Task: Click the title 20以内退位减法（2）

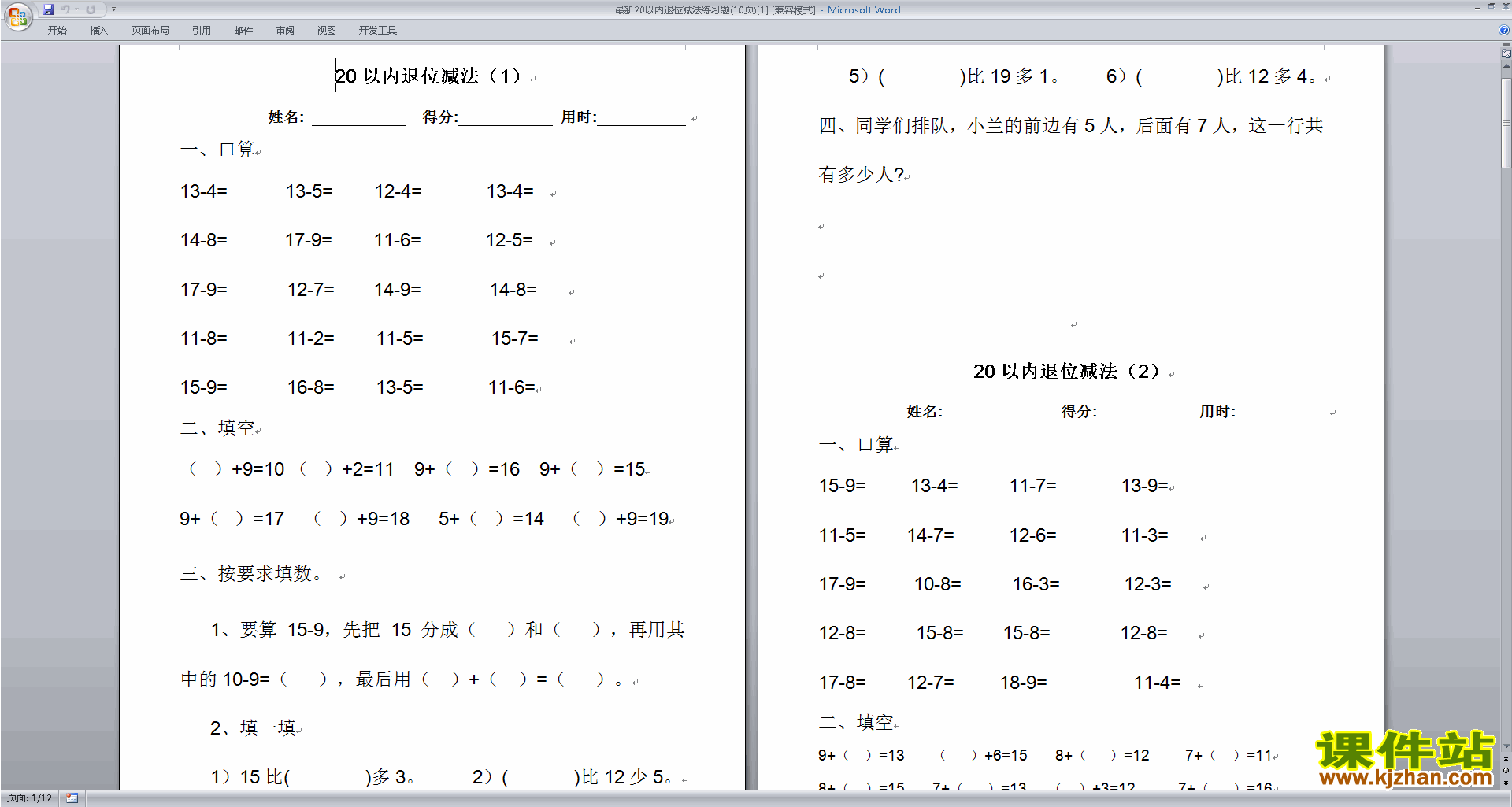Action: [1067, 371]
